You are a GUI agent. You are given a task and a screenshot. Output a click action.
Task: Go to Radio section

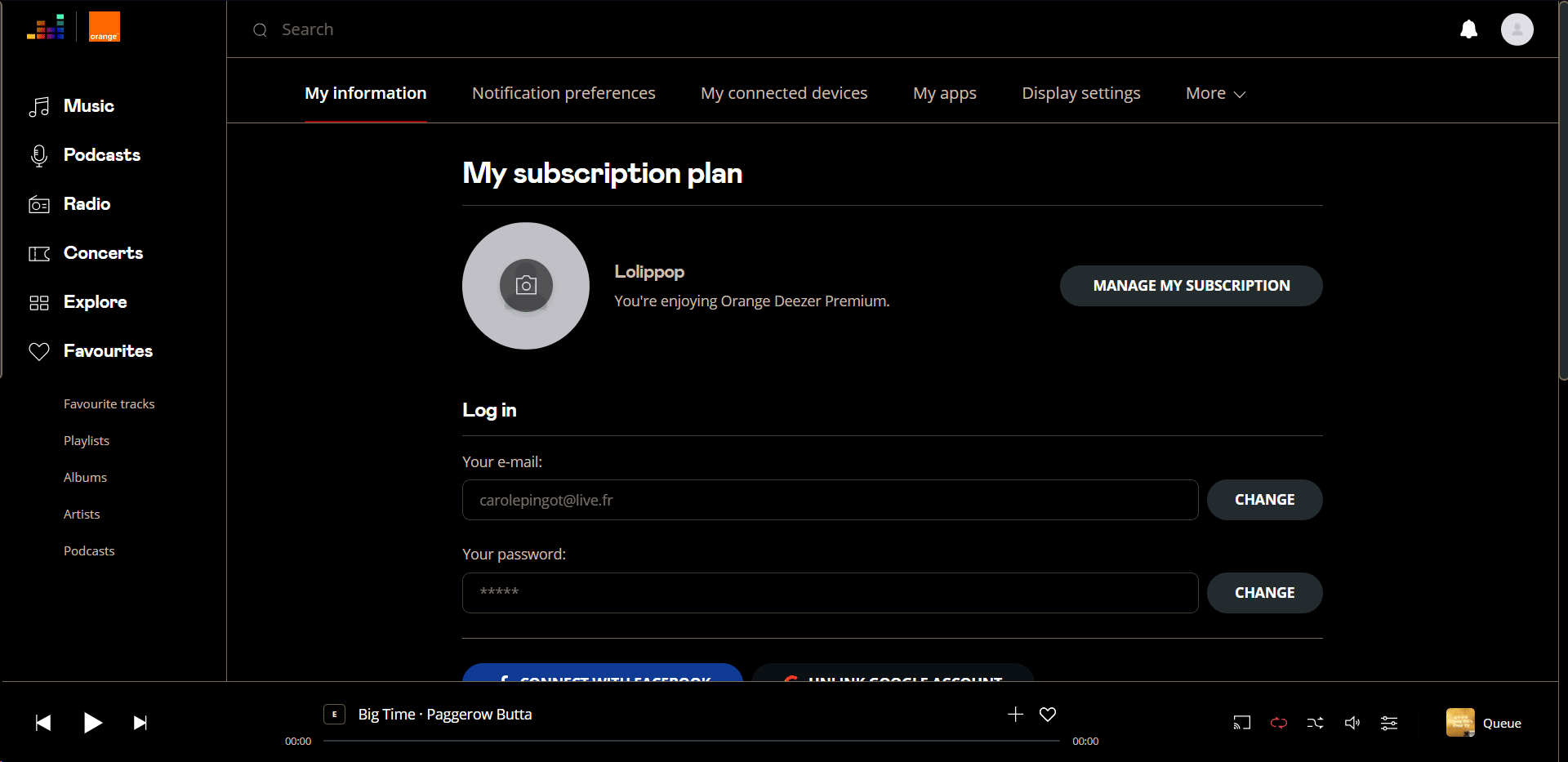pyautogui.click(x=87, y=204)
